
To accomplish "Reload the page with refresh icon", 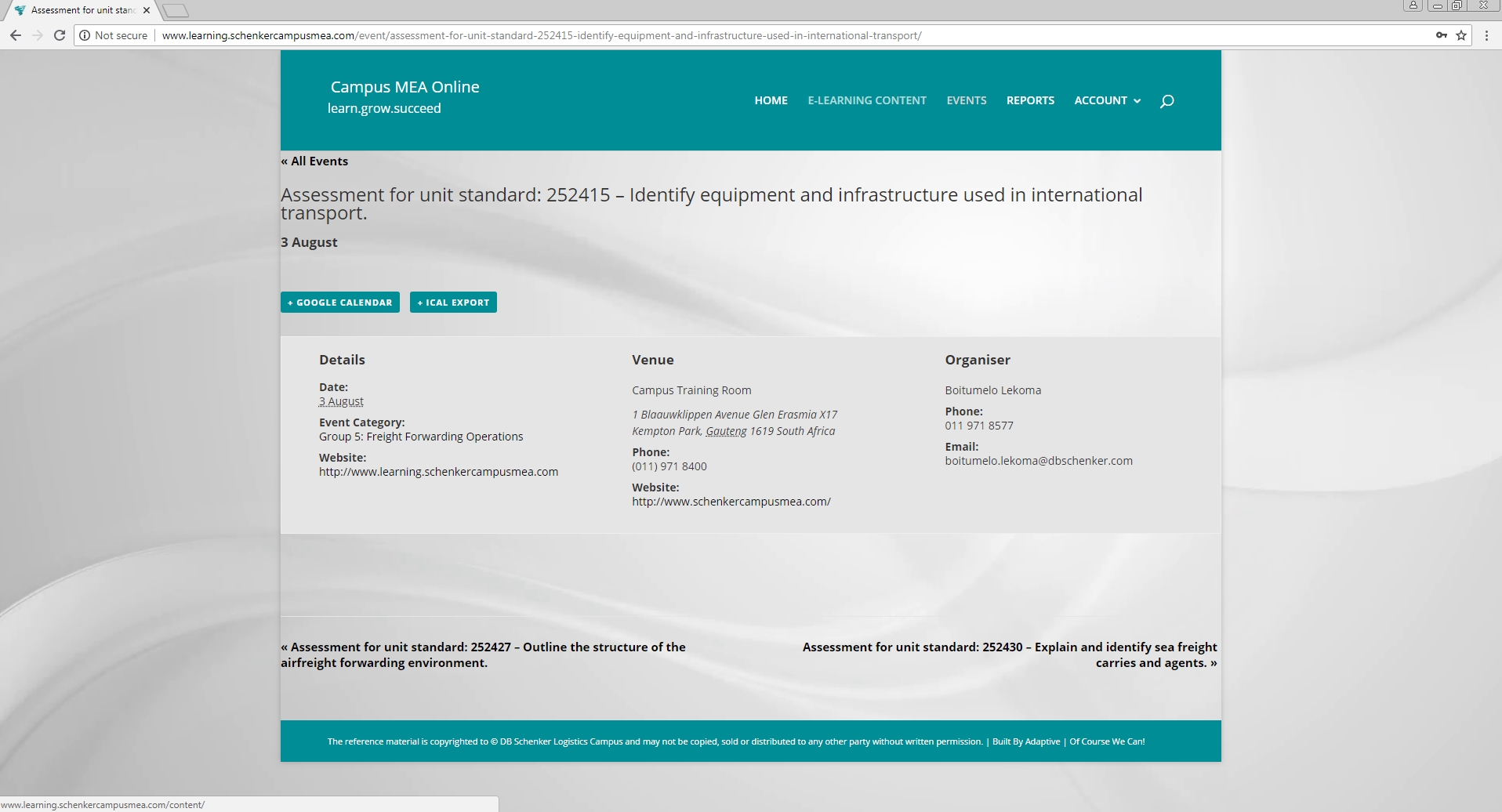I will click(60, 35).
